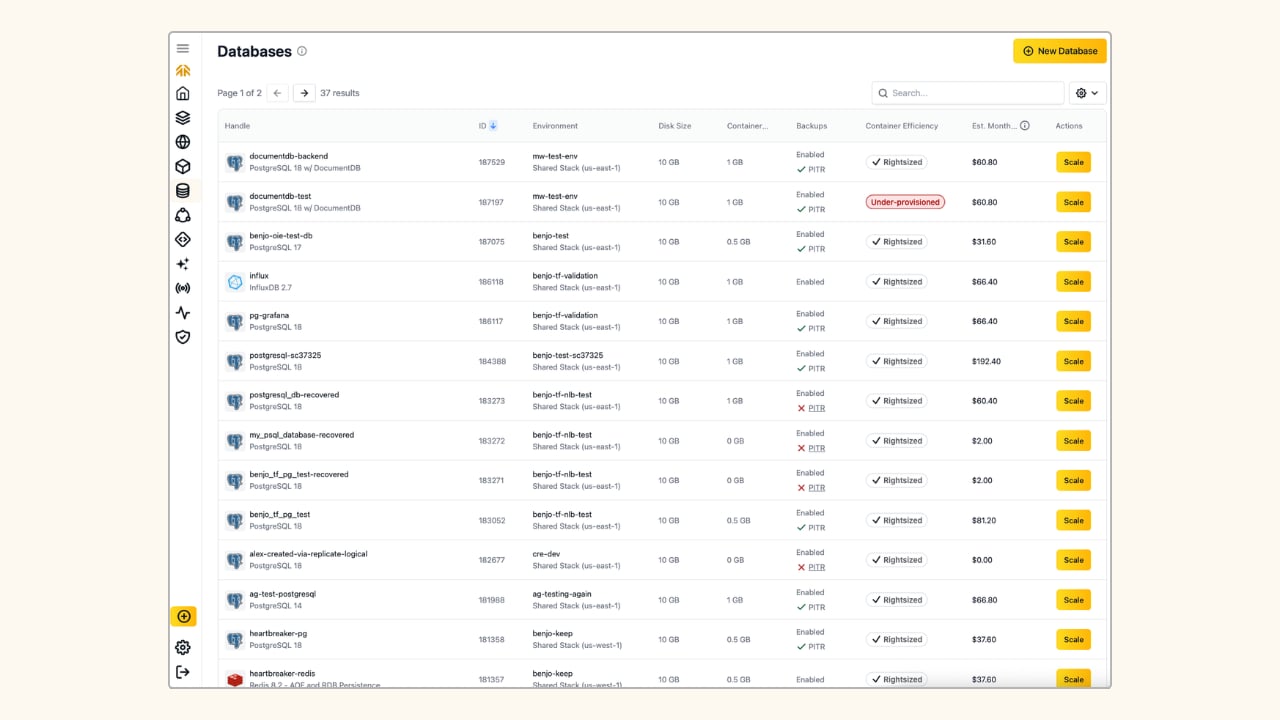Click PostgreSQL icon for ag-test-postgresql
1280x720 pixels.
point(235,600)
